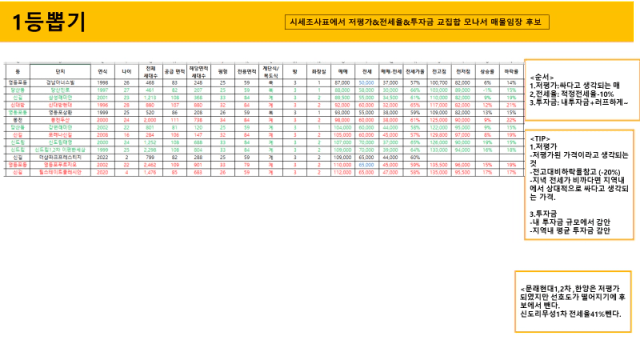Click the '전용면적' column header
Screen dimensions: 640x360
click(247, 71)
